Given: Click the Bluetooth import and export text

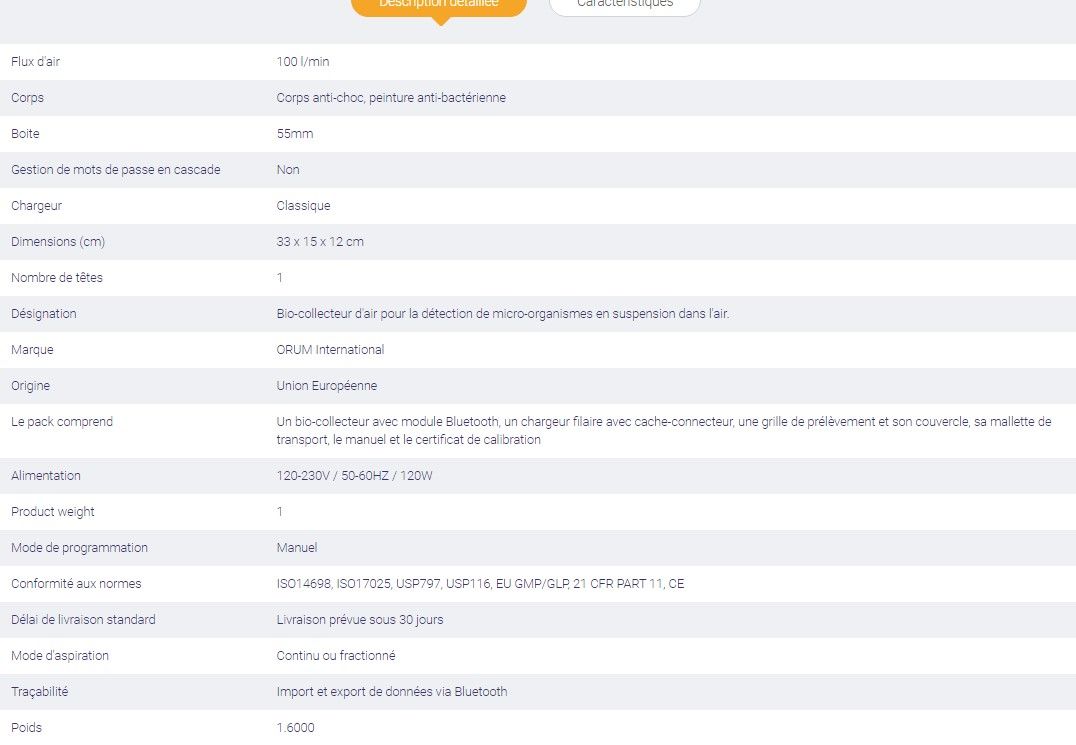Looking at the screenshot, I should 392,692.
